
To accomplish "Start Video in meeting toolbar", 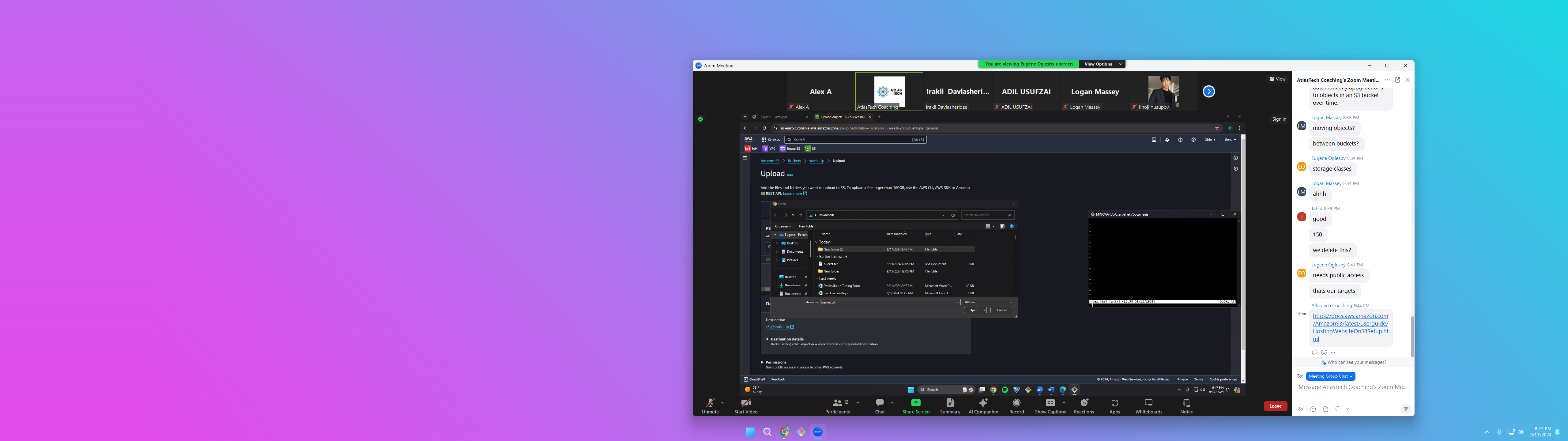I will (x=745, y=405).
